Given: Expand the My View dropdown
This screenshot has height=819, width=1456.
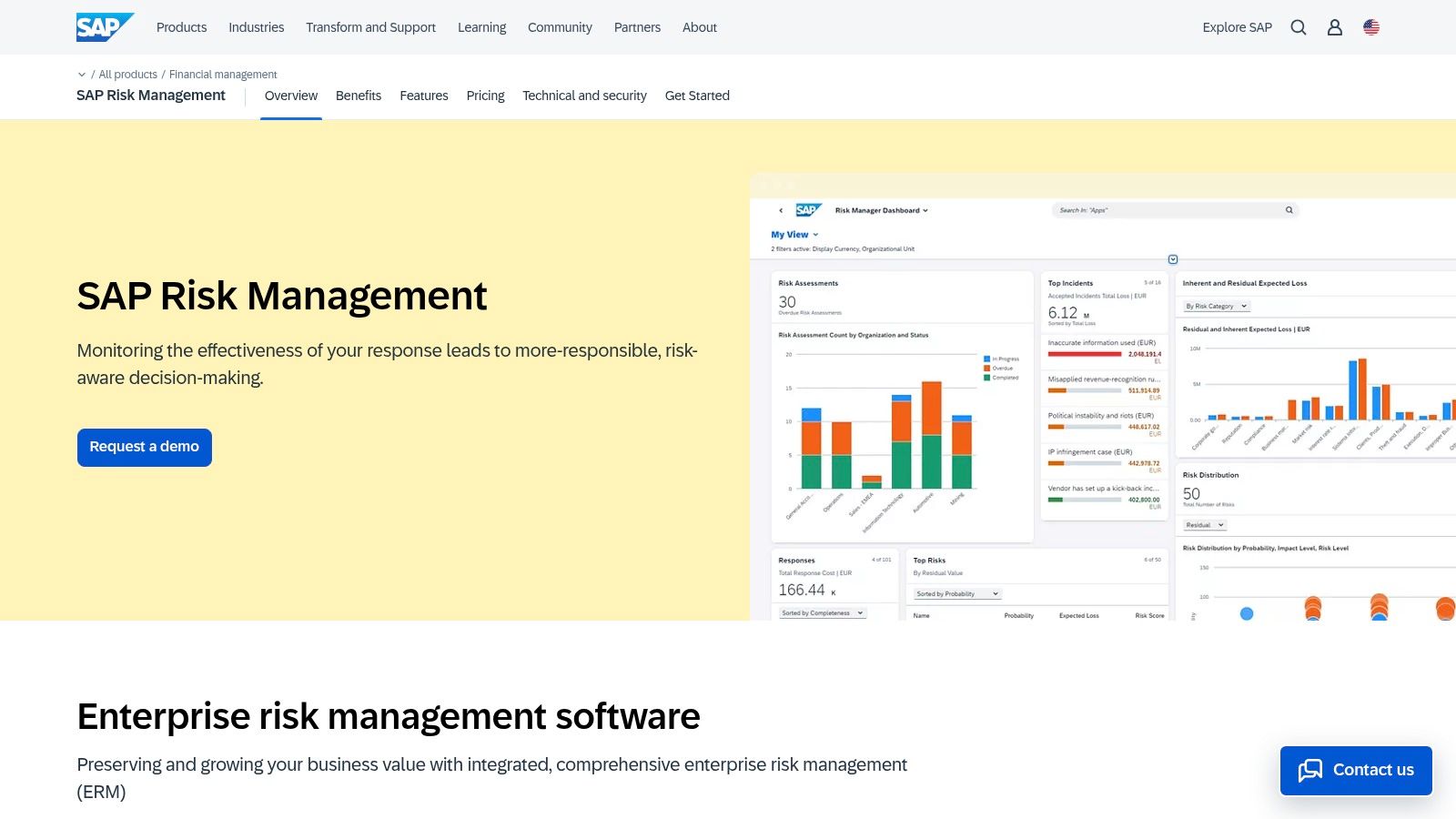Looking at the screenshot, I should point(794,234).
